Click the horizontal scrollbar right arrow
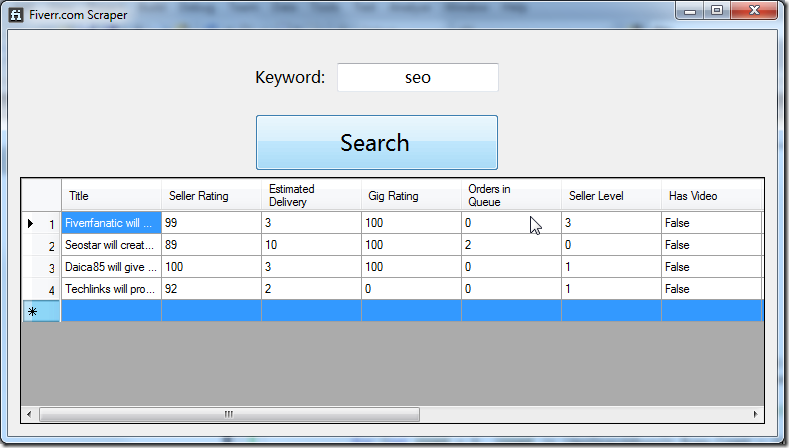789x448 pixels. [755, 414]
